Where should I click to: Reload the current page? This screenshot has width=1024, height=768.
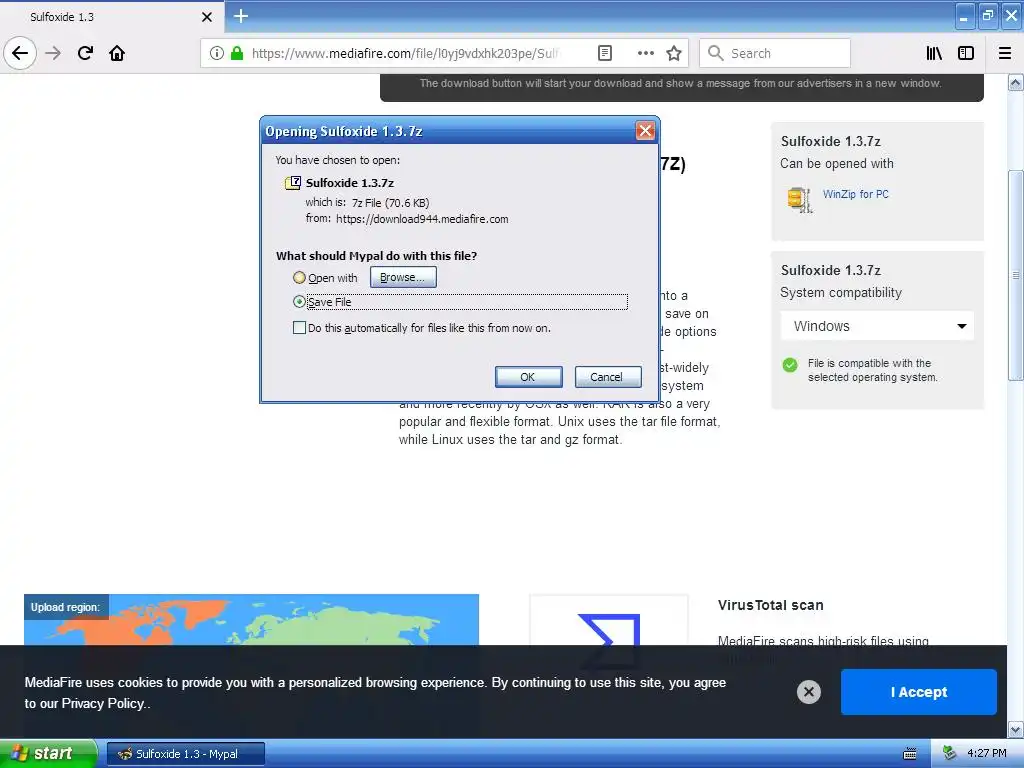point(85,53)
